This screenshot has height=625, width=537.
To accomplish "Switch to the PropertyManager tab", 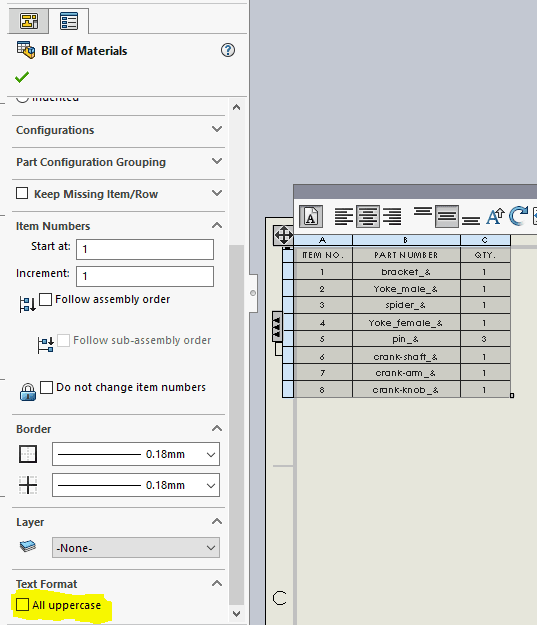I will tap(69, 21).
